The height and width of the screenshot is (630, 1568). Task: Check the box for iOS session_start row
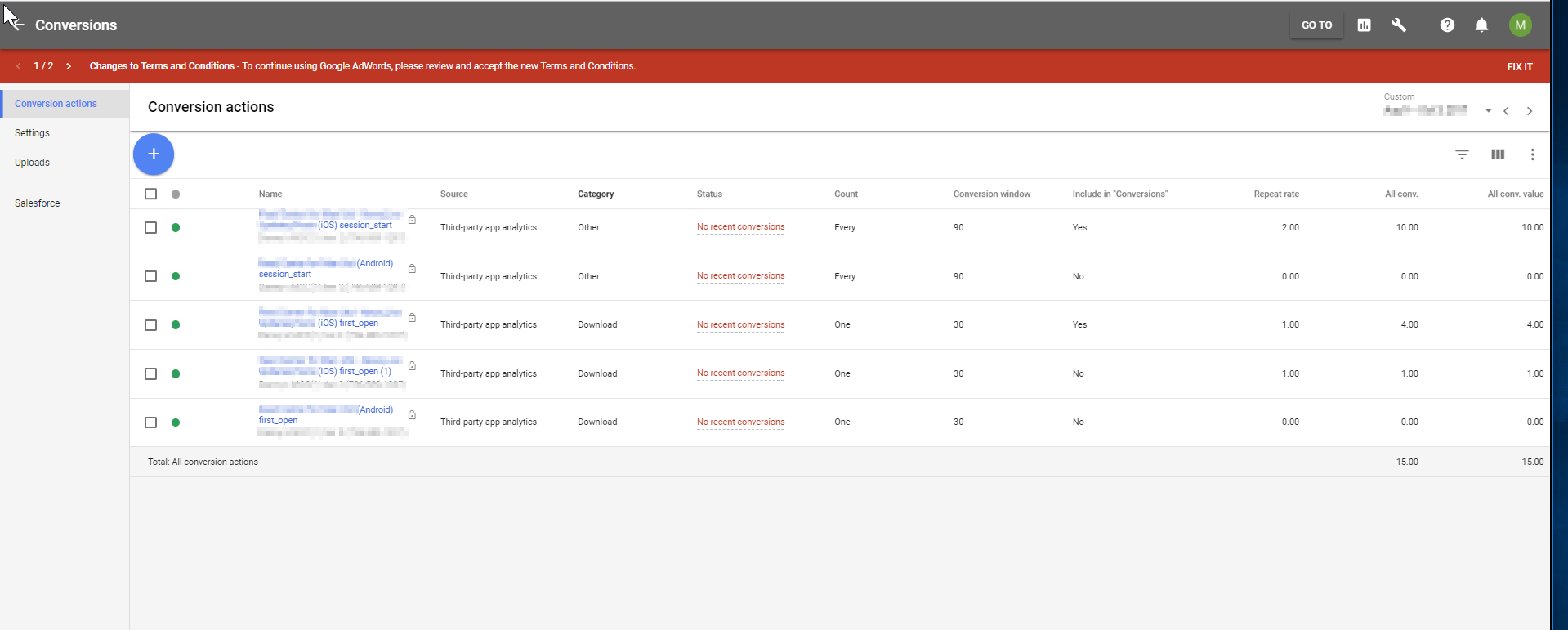[150, 227]
